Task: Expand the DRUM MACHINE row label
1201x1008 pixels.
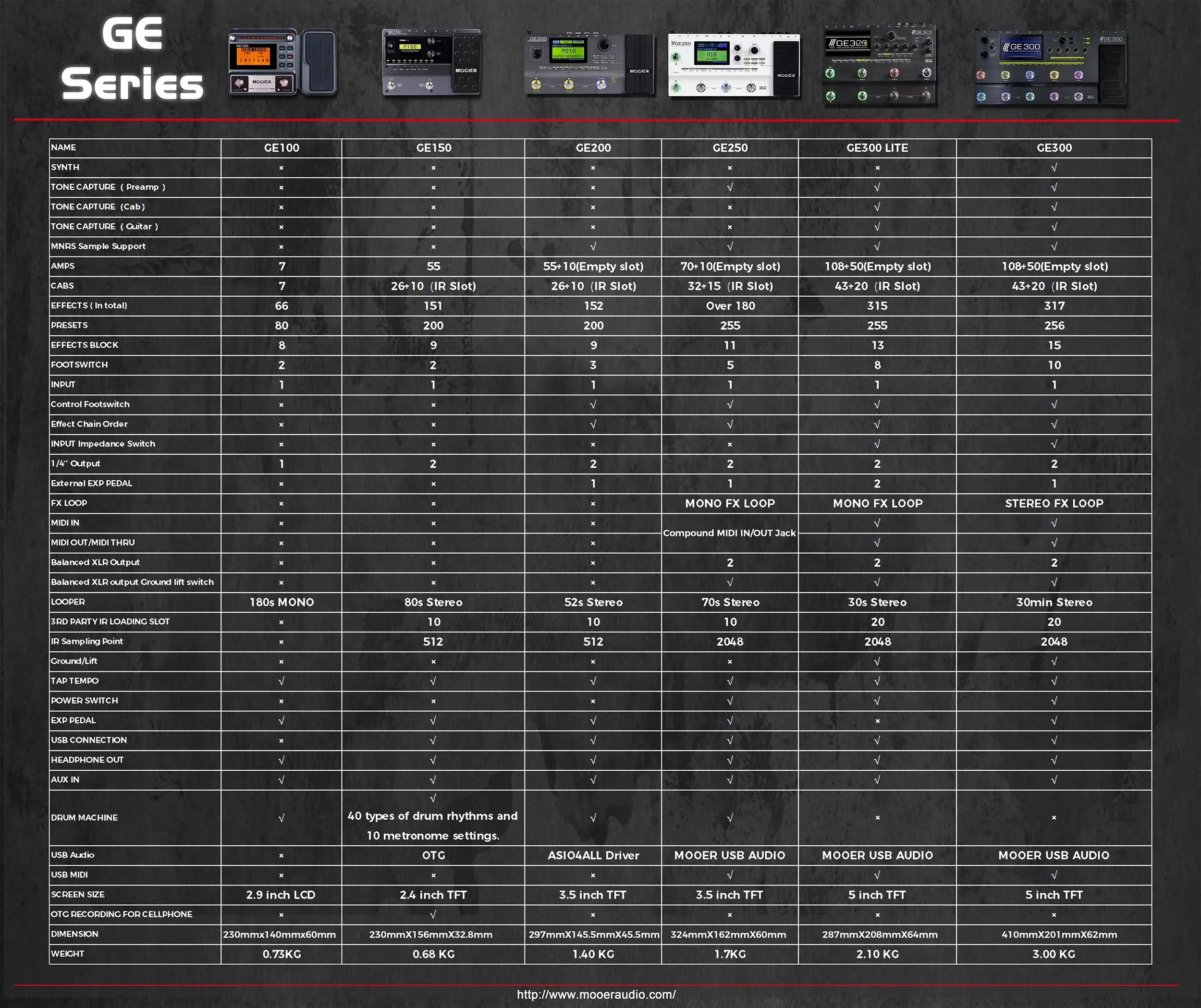Action: pyautogui.click(x=85, y=818)
